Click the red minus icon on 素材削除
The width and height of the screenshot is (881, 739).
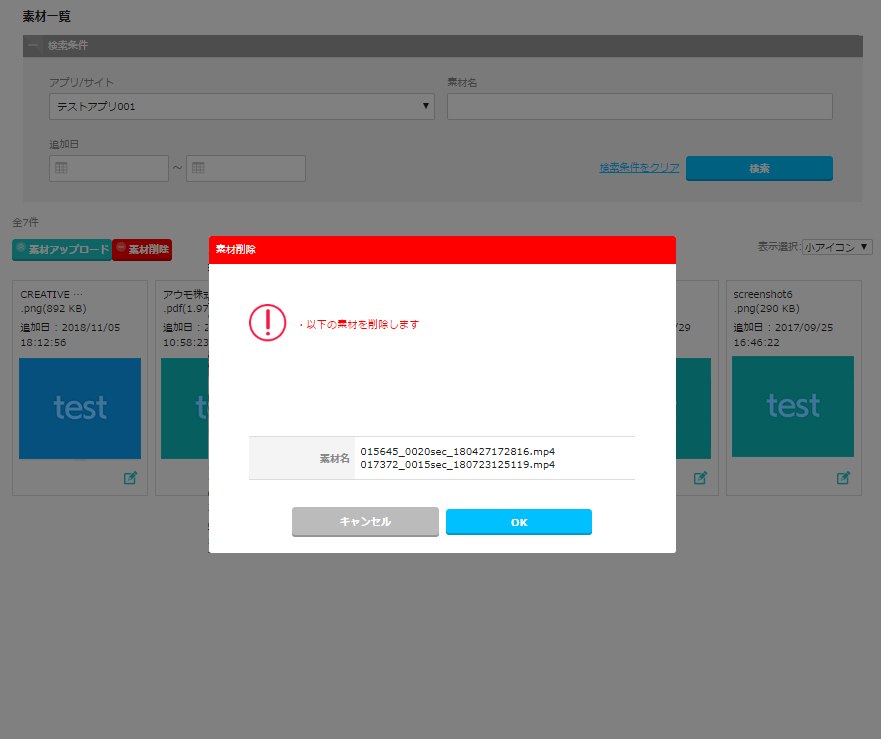click(x=121, y=248)
